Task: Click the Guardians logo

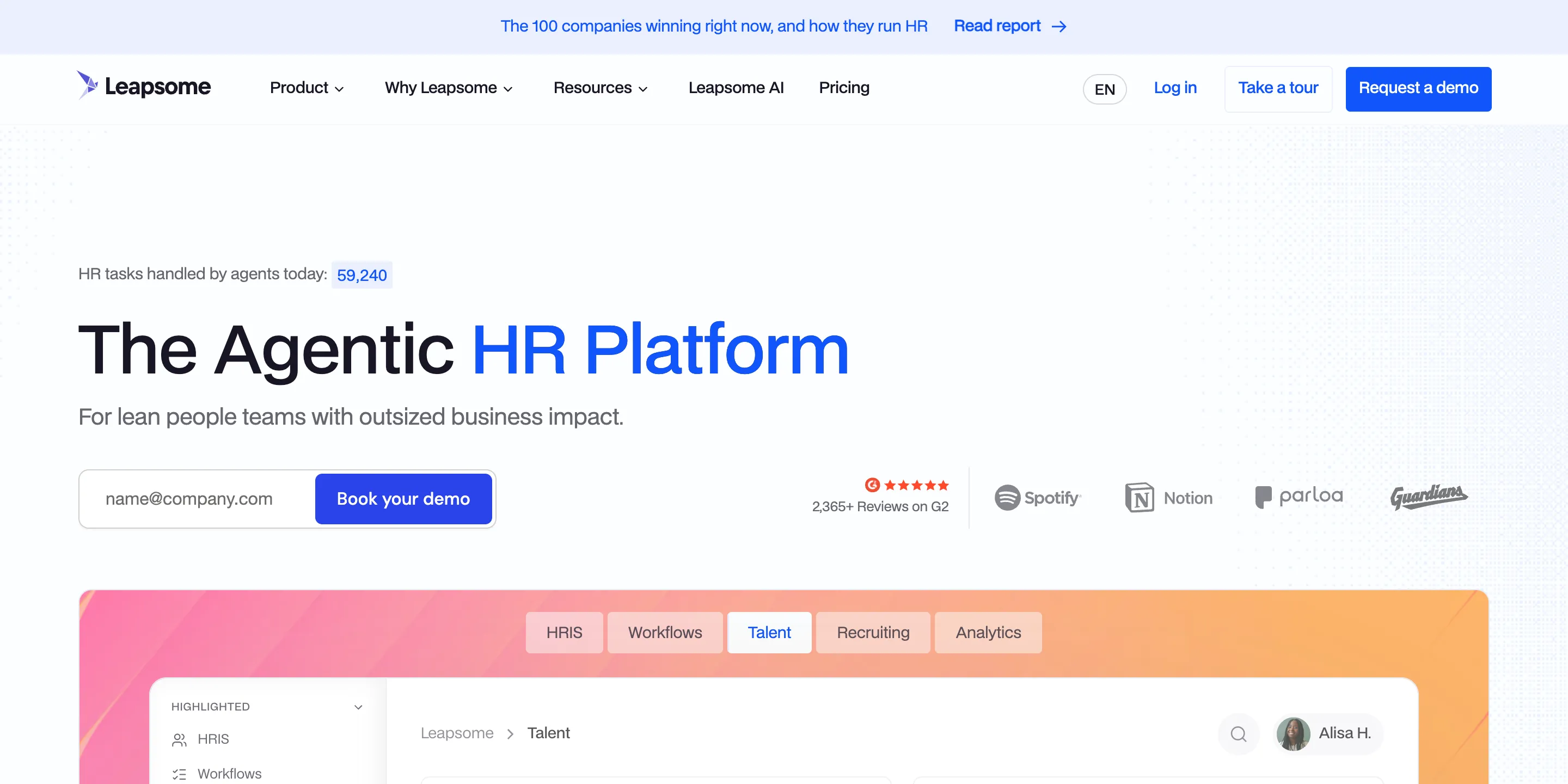Action: (1429, 496)
